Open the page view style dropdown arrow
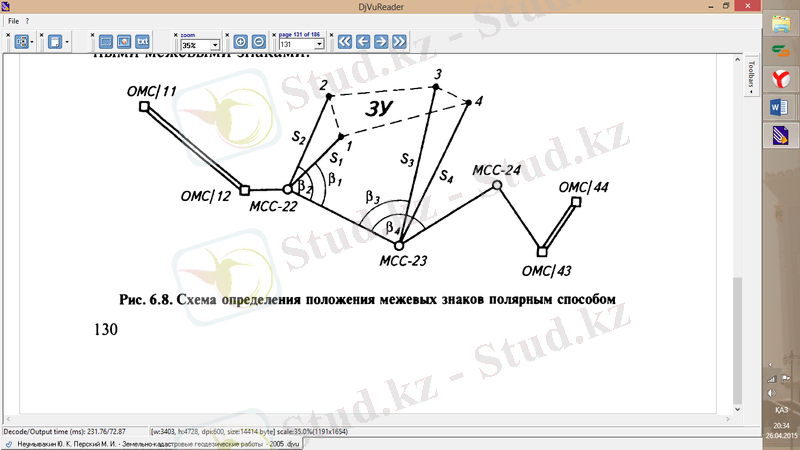The width and height of the screenshot is (800, 450). pyautogui.click(x=67, y=42)
